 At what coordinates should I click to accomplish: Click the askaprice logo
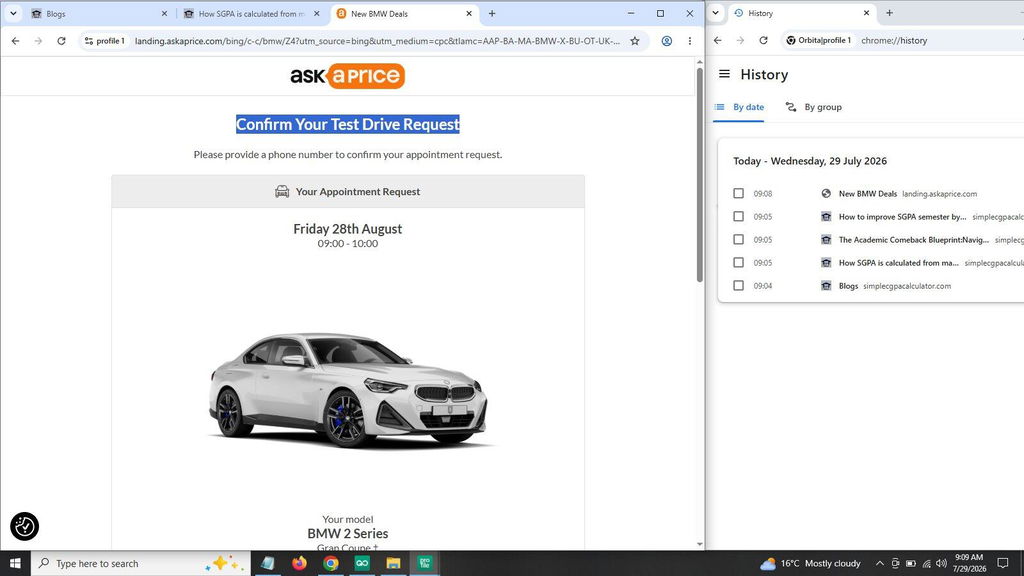(x=347, y=76)
